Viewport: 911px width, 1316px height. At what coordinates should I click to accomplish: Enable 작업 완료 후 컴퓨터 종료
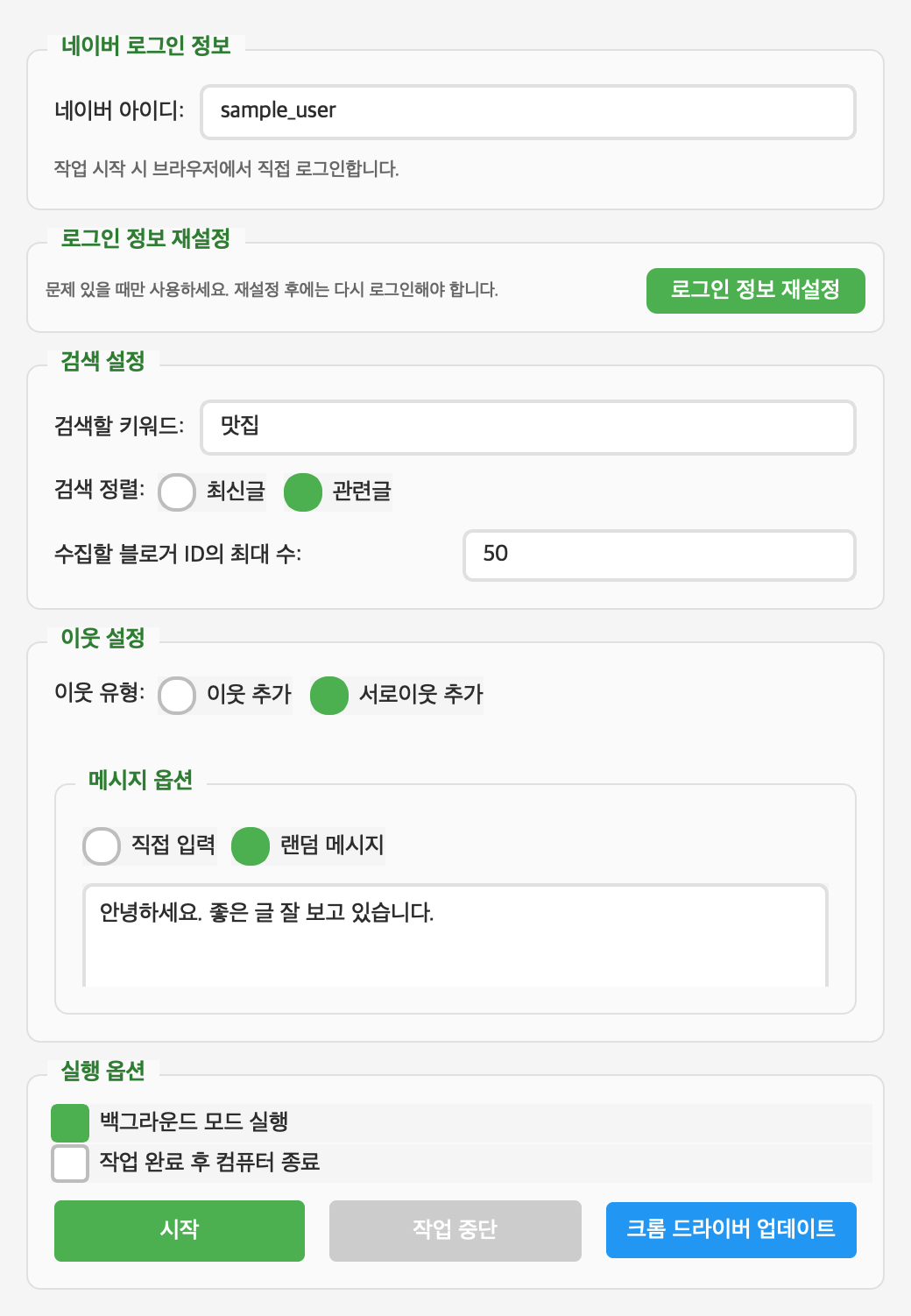click(x=69, y=1164)
